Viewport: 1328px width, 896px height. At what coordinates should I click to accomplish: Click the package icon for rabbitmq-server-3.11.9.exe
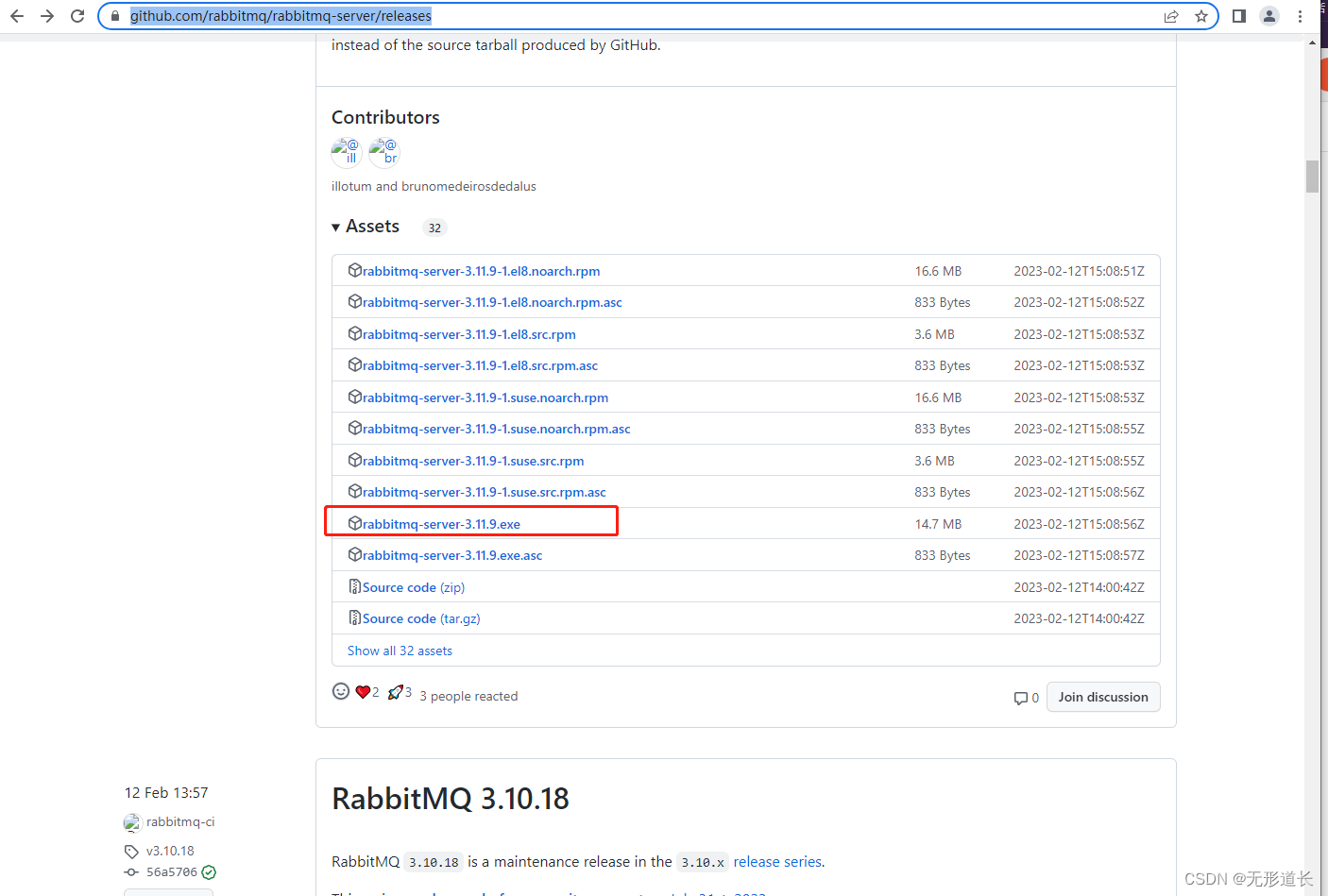pyautogui.click(x=355, y=523)
